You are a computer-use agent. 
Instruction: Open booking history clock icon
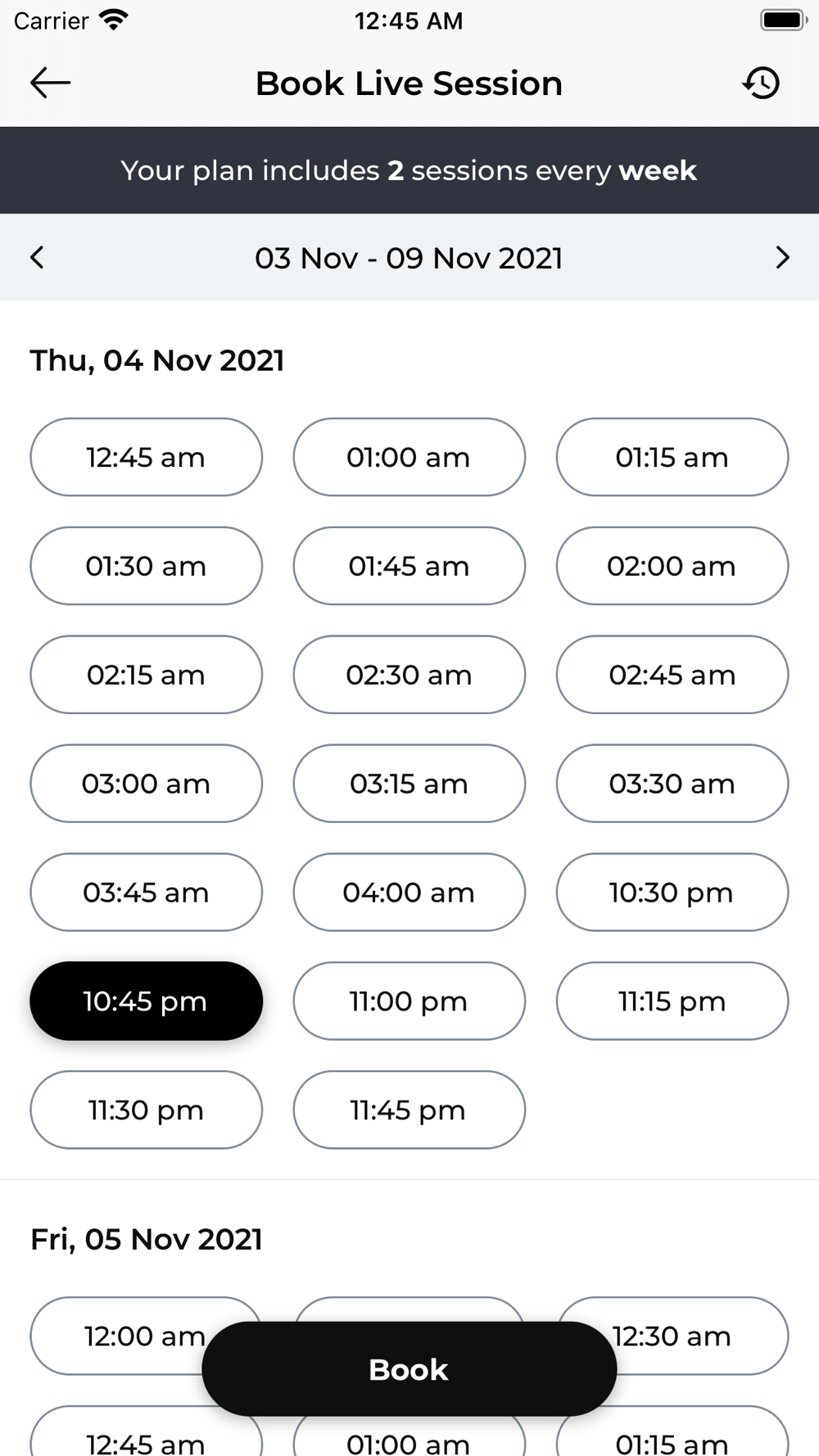pos(761,83)
